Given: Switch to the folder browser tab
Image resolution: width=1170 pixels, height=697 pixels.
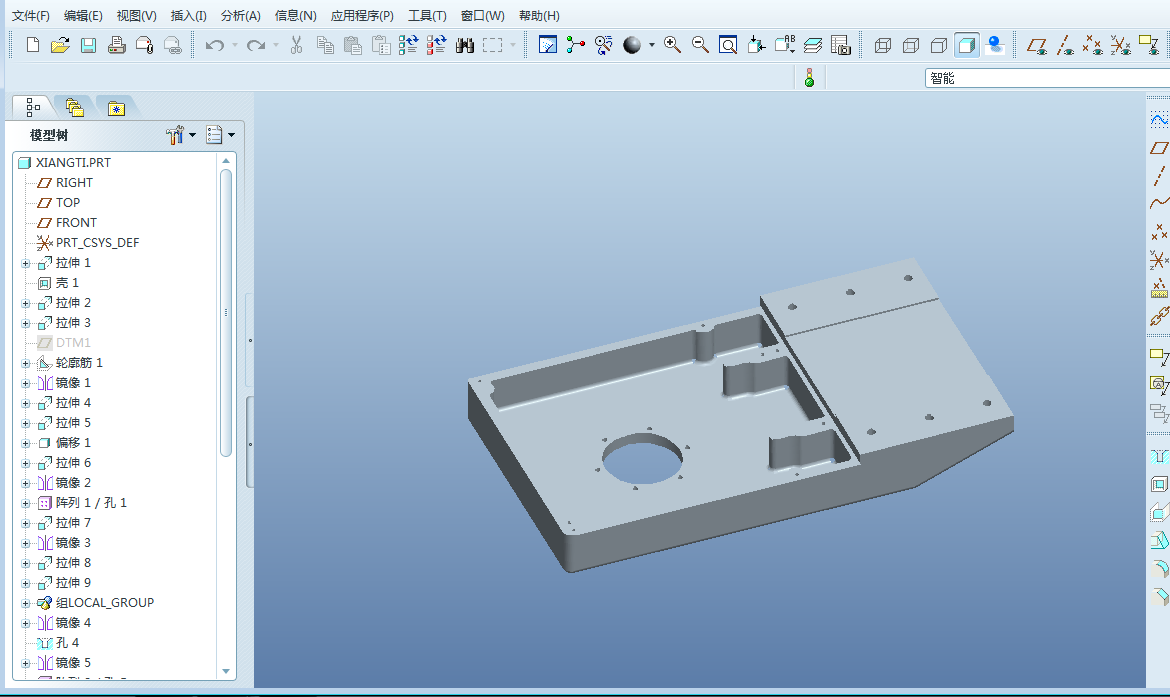Looking at the screenshot, I should tap(75, 107).
